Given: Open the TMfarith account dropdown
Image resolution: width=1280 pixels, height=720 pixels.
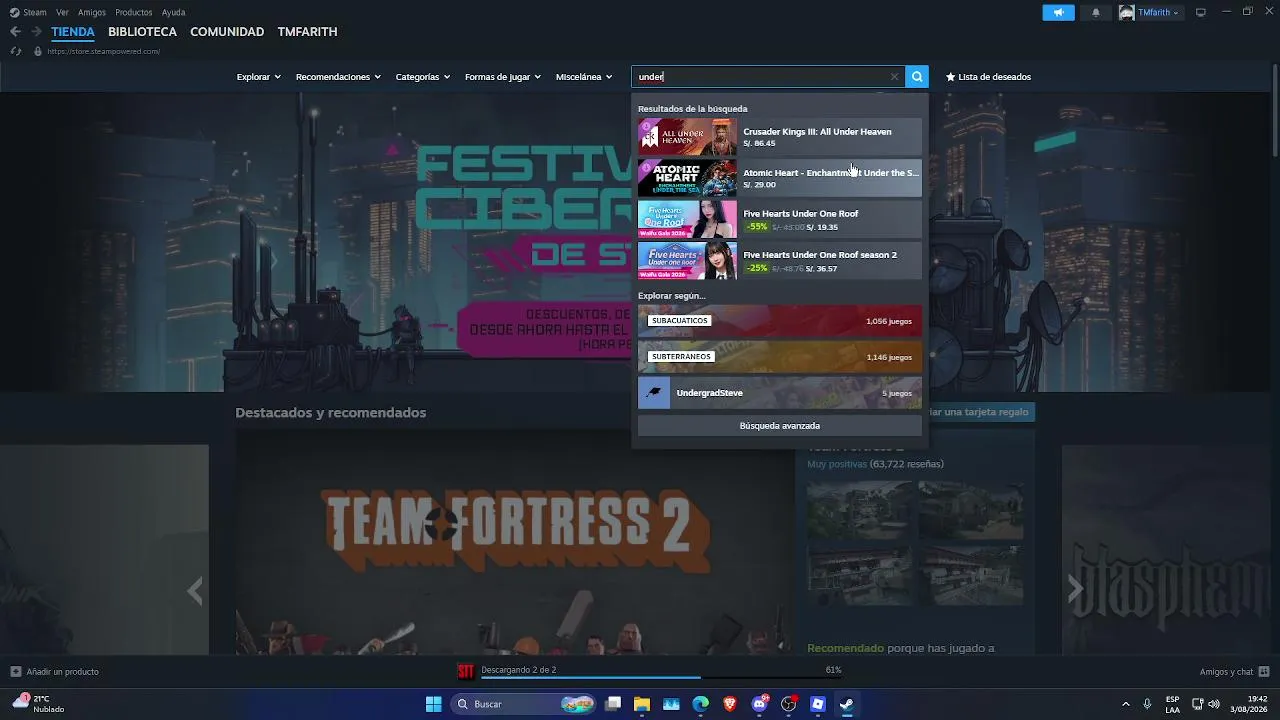Looking at the screenshot, I should coord(1149,13).
